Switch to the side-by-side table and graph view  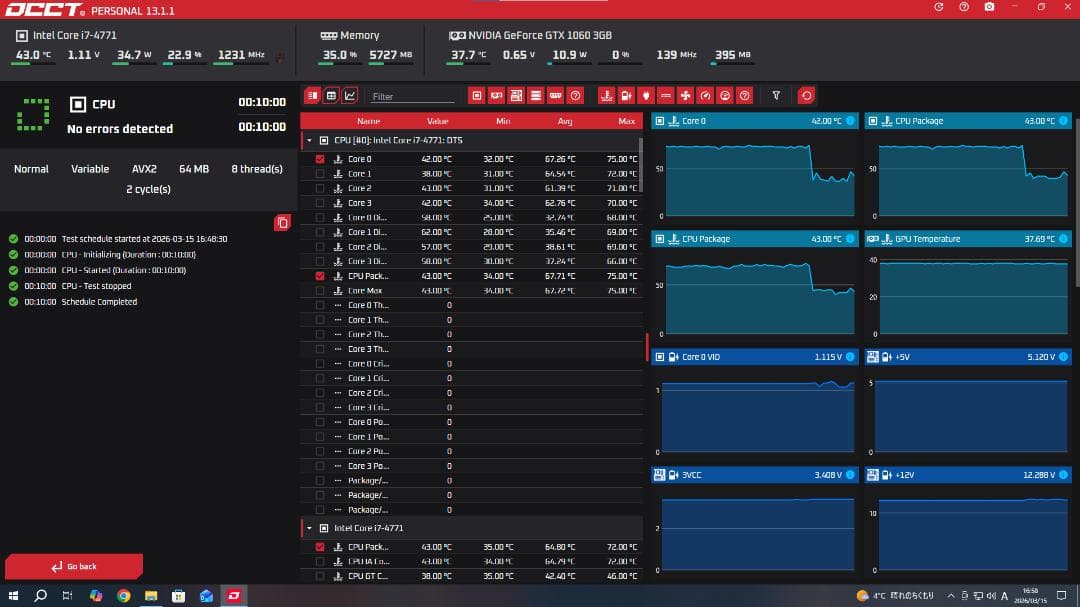(x=313, y=96)
